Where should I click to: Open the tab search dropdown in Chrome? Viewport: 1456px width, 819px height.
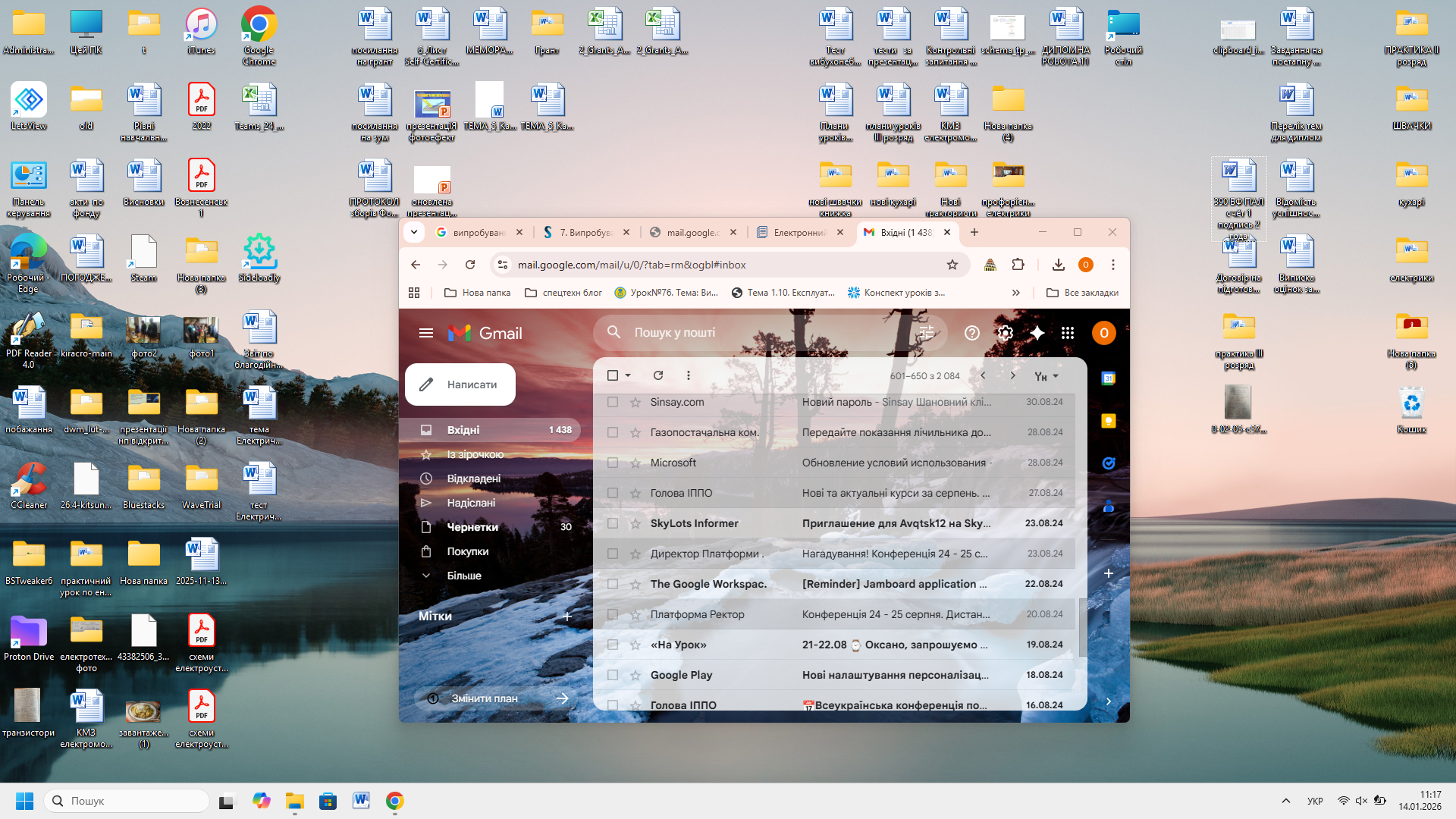click(x=414, y=232)
